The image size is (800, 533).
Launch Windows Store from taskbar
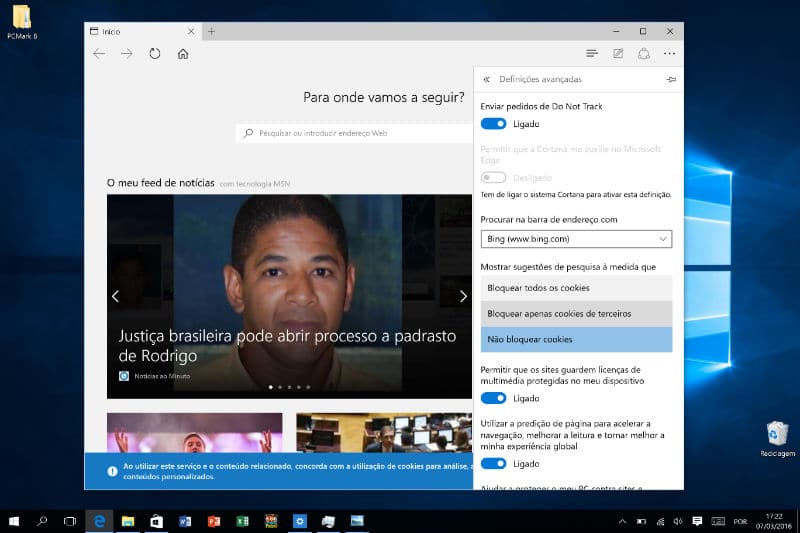(x=156, y=521)
